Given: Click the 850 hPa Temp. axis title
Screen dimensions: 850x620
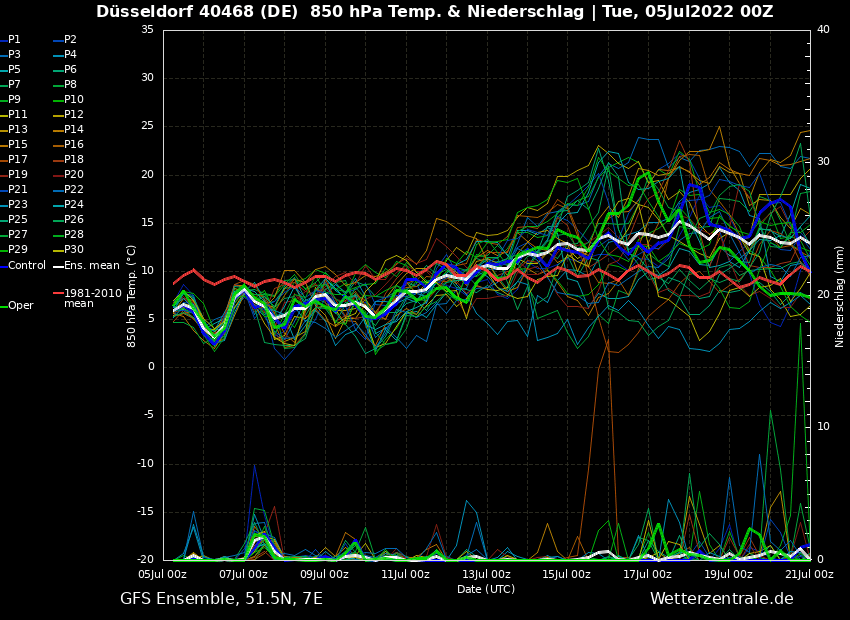Looking at the screenshot, I should pos(132,296).
